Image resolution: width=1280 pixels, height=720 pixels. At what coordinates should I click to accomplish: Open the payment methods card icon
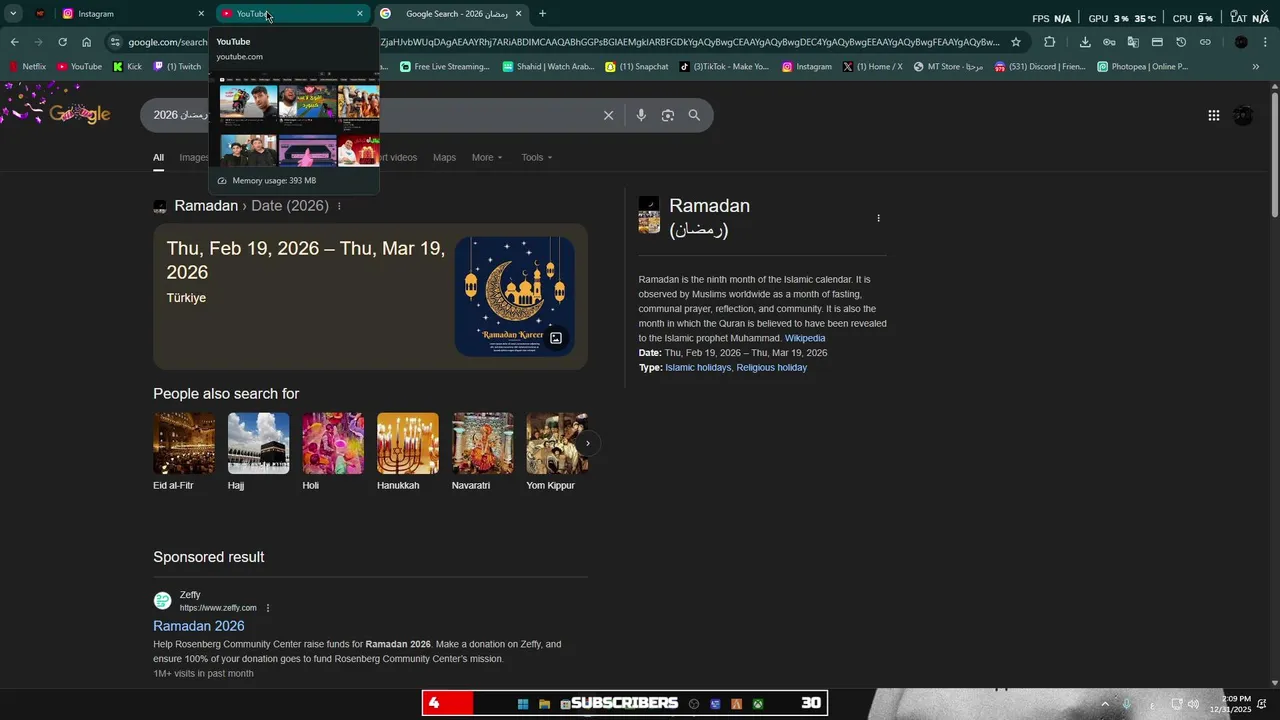[x=1157, y=42]
